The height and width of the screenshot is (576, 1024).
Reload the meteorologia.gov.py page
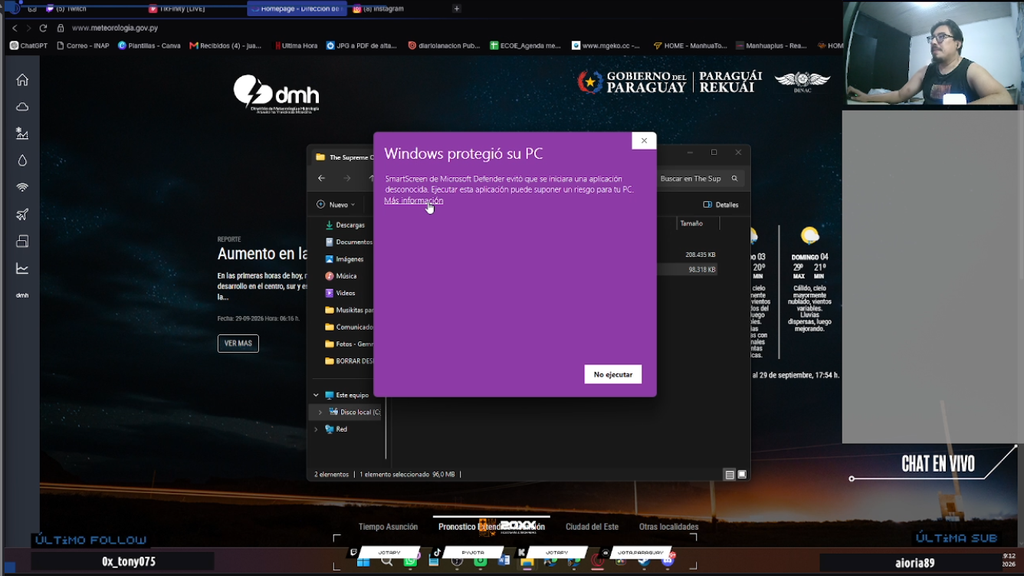(x=43, y=28)
